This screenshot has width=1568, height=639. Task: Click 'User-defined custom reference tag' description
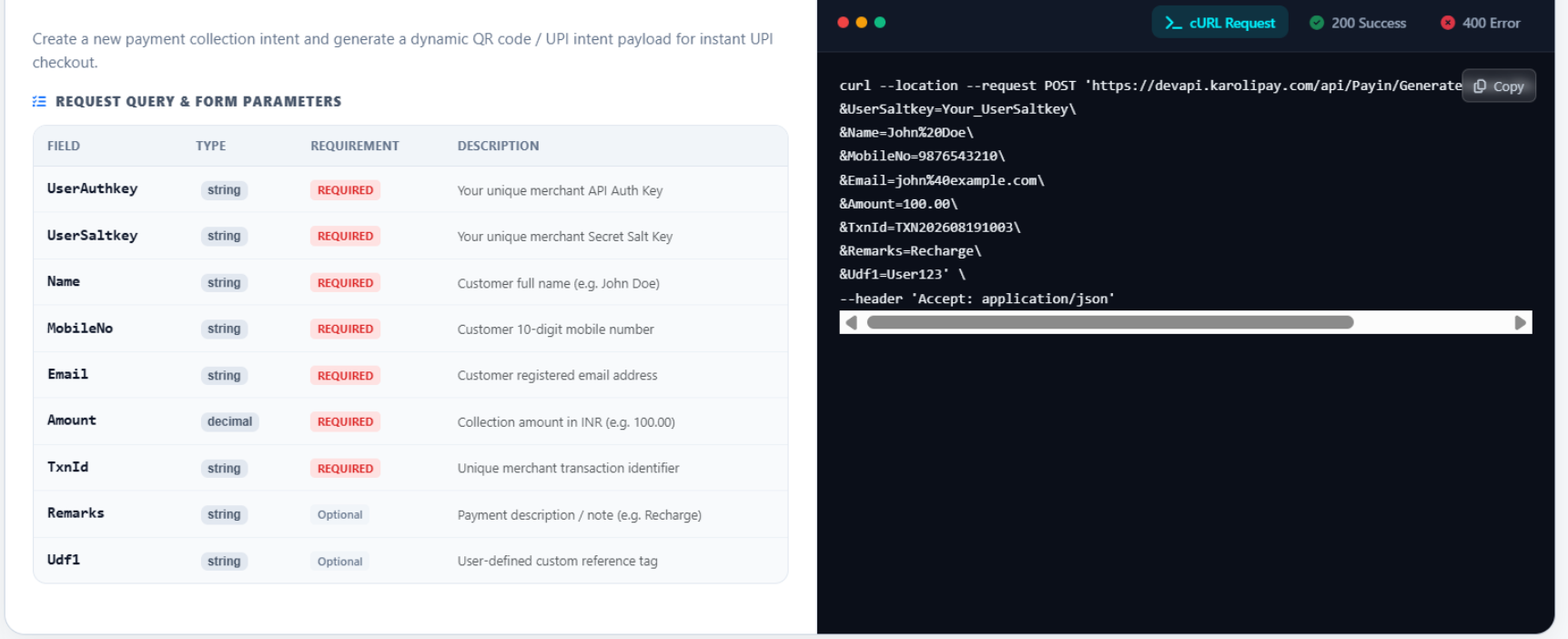point(557,561)
